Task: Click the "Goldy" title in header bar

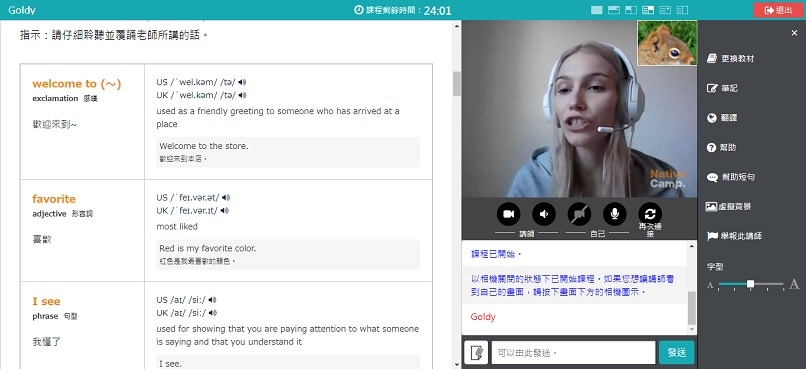Action: tap(22, 10)
